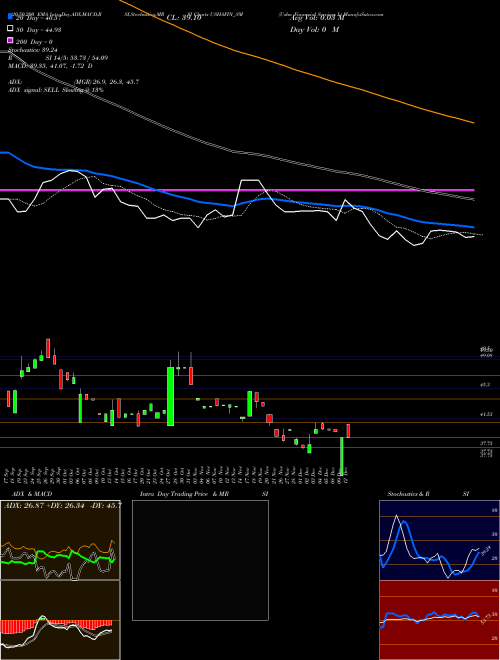The image size is (500, 660).
Task: Click the 45.3 price axis label
Action: pyautogui.click(x=486, y=385)
